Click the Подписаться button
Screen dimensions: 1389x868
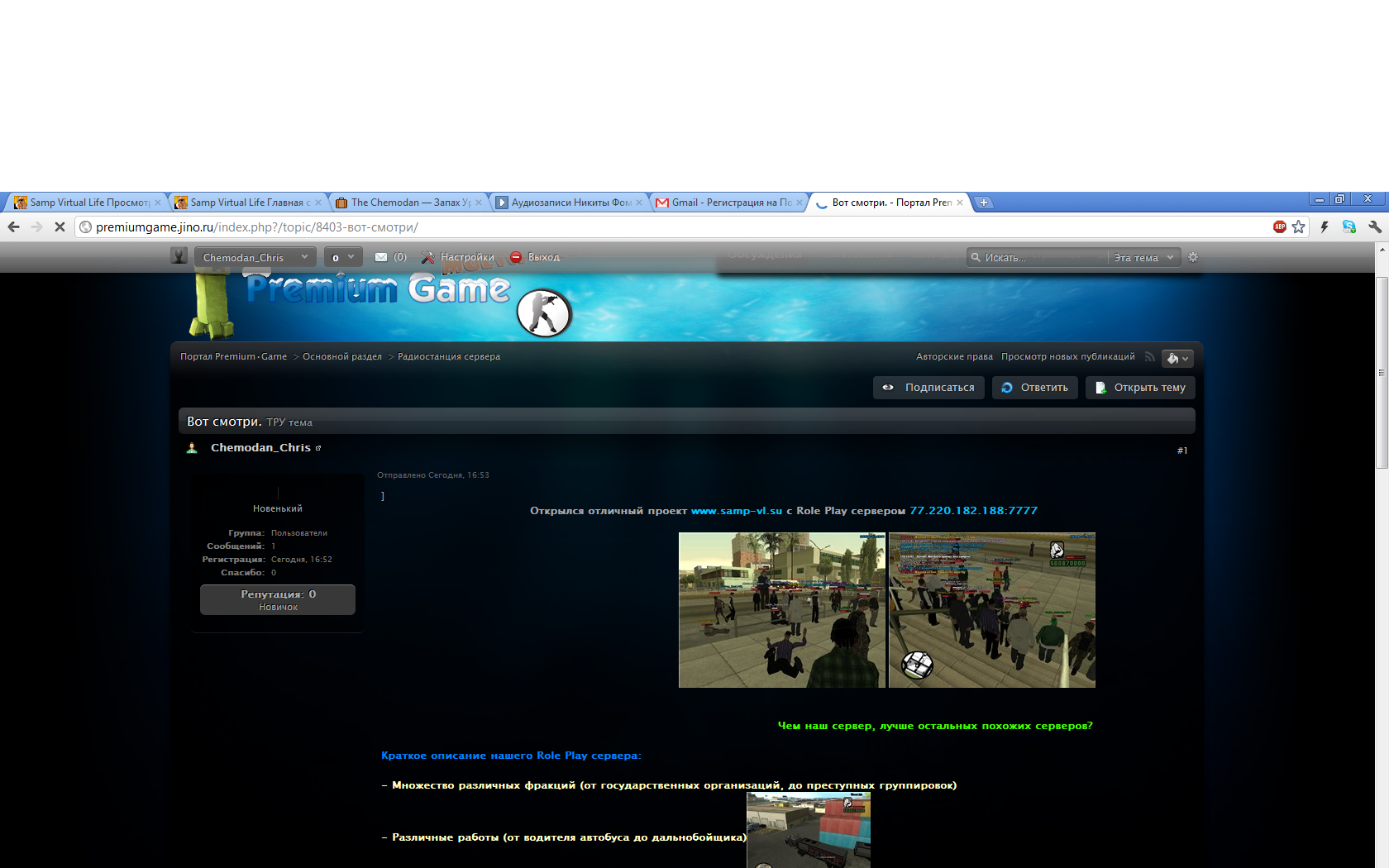(928, 388)
